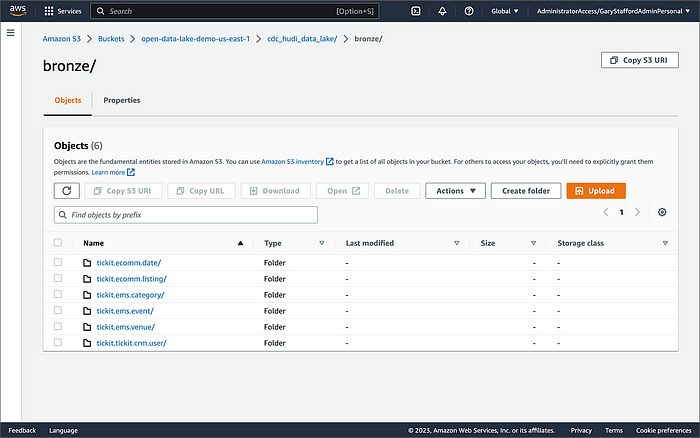Click folder icon of tickit.ems.venue/

[x=87, y=327]
